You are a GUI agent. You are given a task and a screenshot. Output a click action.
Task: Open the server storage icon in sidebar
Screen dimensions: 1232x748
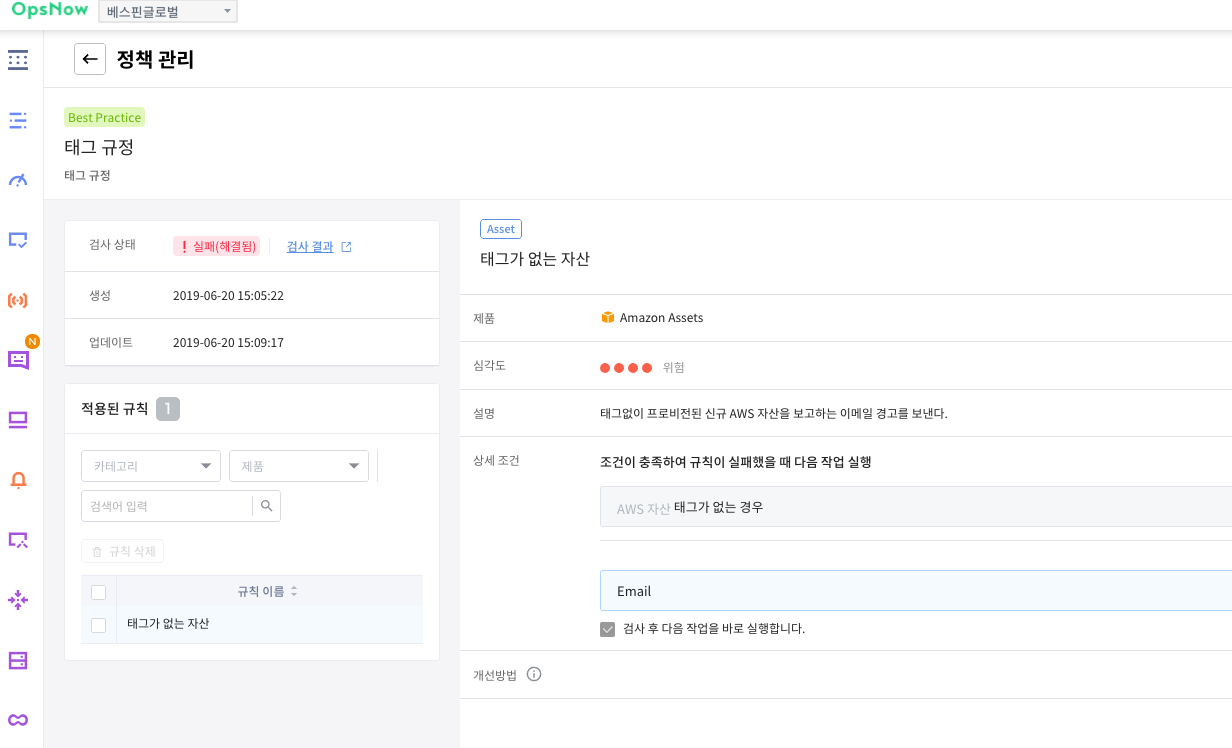click(x=18, y=660)
